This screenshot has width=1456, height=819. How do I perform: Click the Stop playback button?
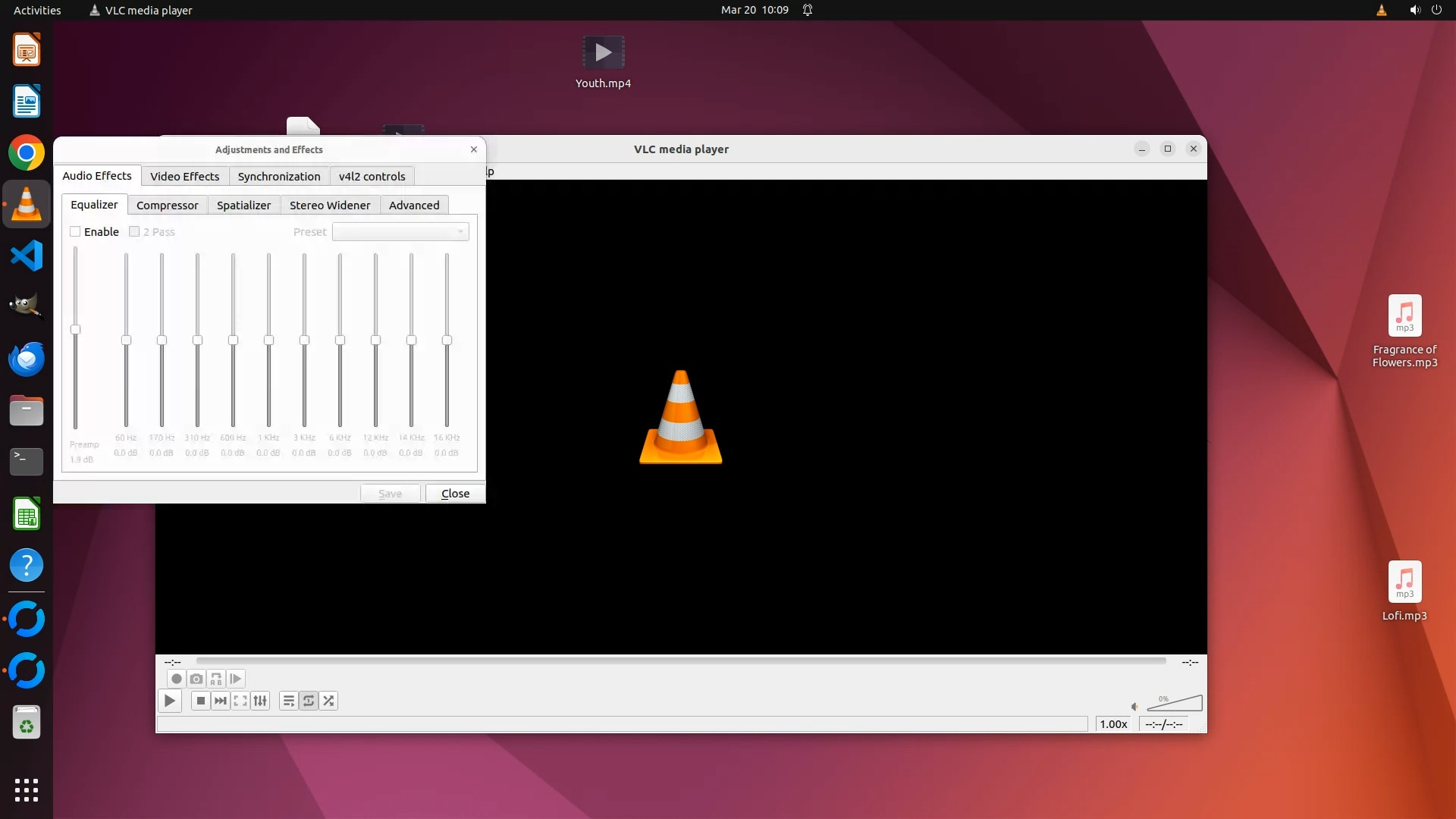(x=200, y=701)
